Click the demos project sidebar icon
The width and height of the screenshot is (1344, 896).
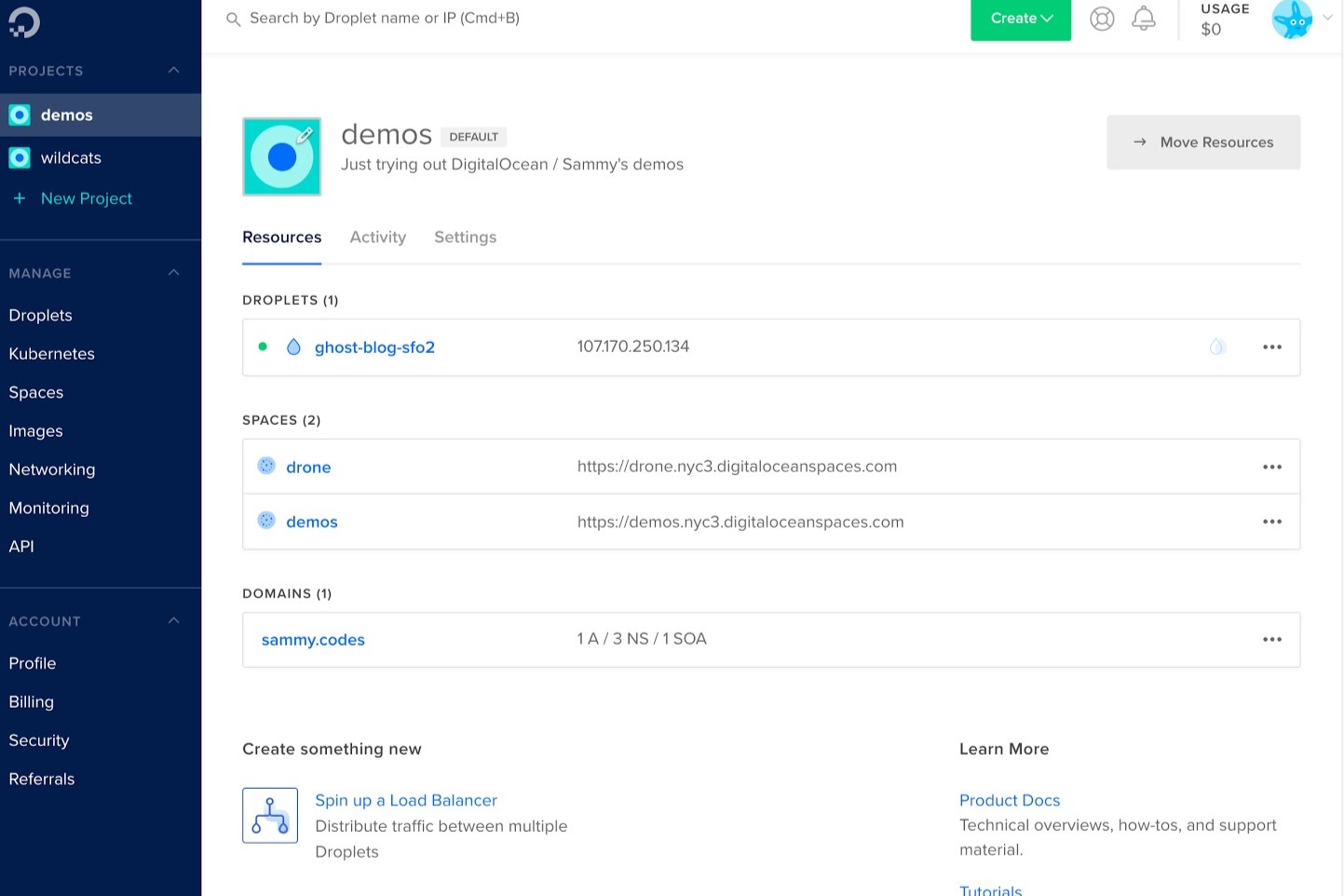click(20, 115)
